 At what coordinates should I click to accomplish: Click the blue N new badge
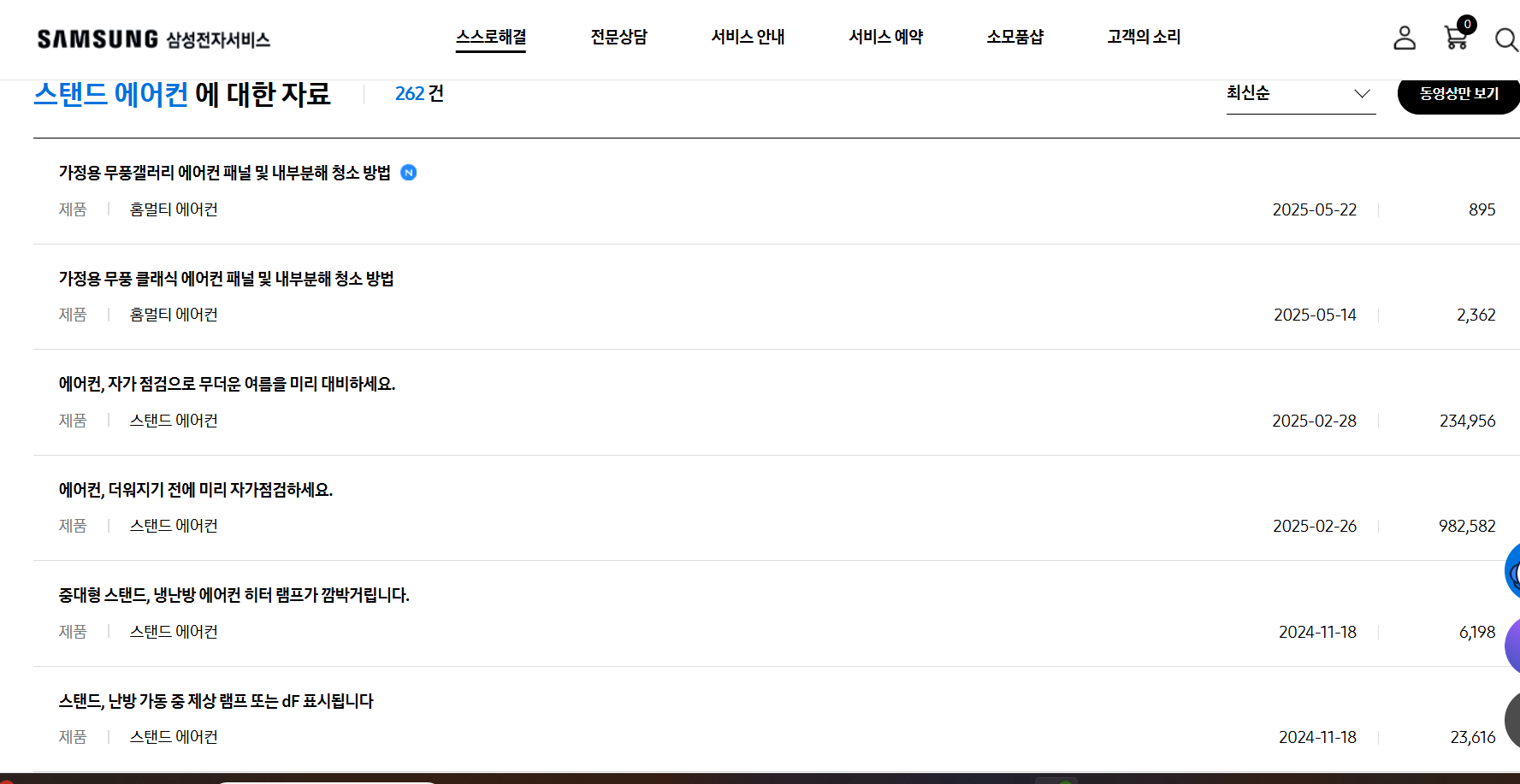tap(409, 173)
